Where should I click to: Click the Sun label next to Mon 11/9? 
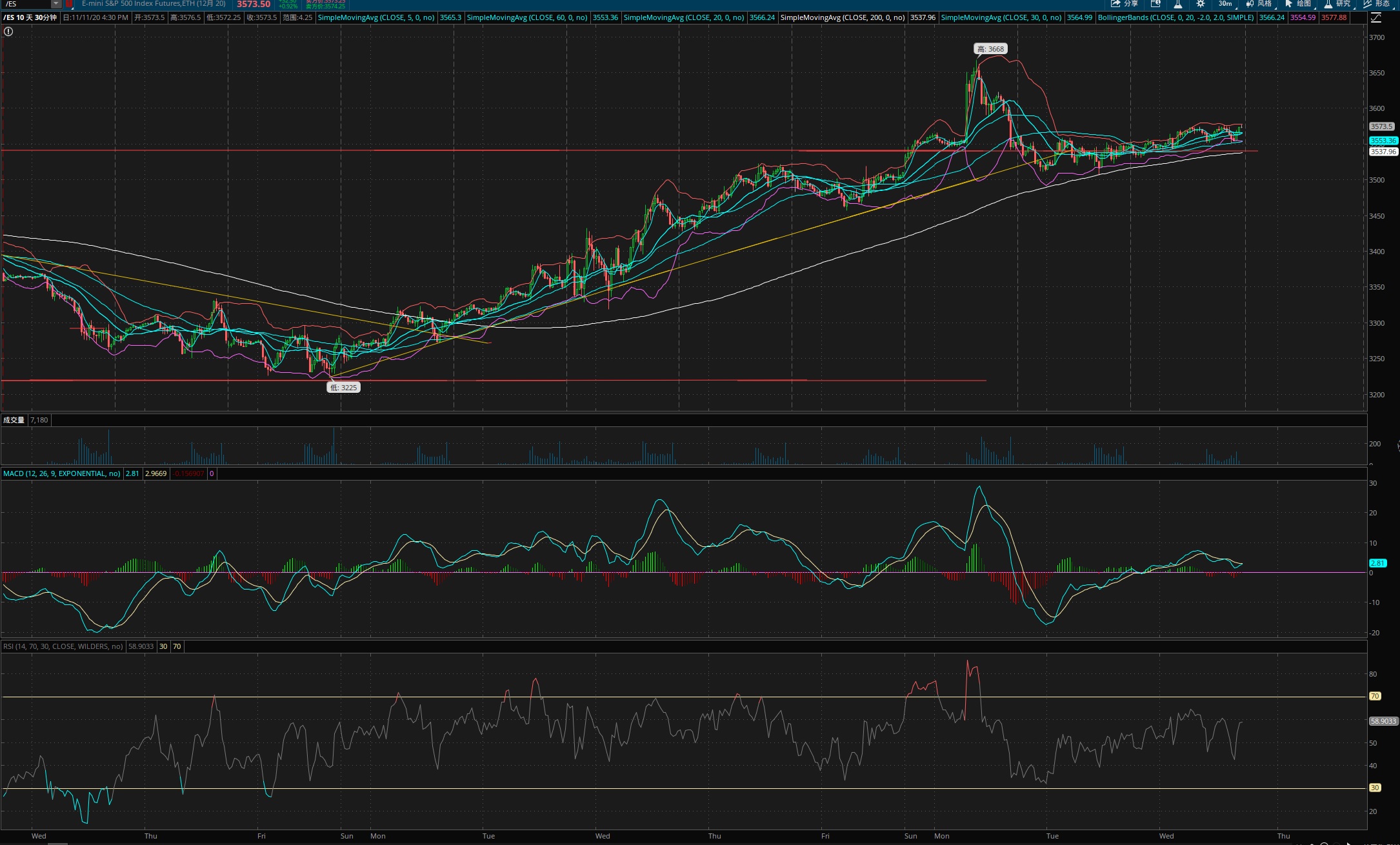pos(910,836)
